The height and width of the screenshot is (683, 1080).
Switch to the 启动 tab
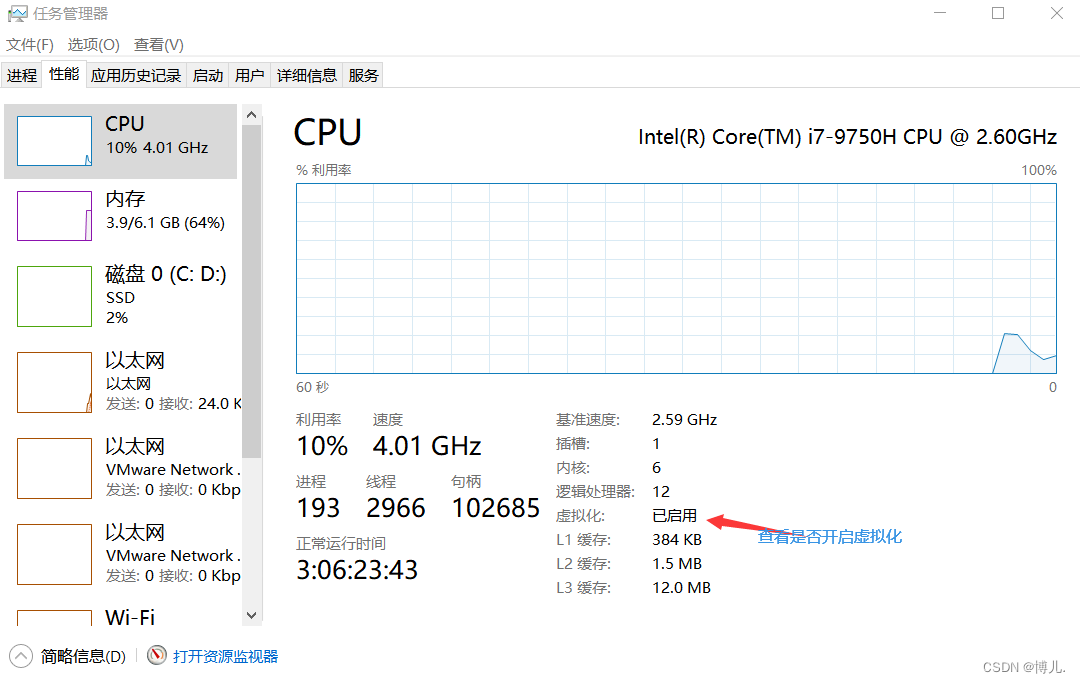click(208, 75)
